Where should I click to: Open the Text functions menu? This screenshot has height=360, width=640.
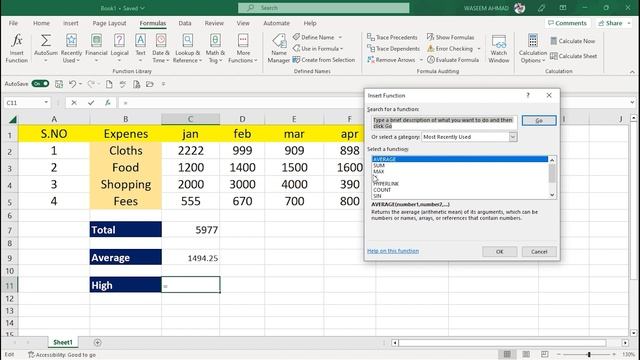(140, 48)
